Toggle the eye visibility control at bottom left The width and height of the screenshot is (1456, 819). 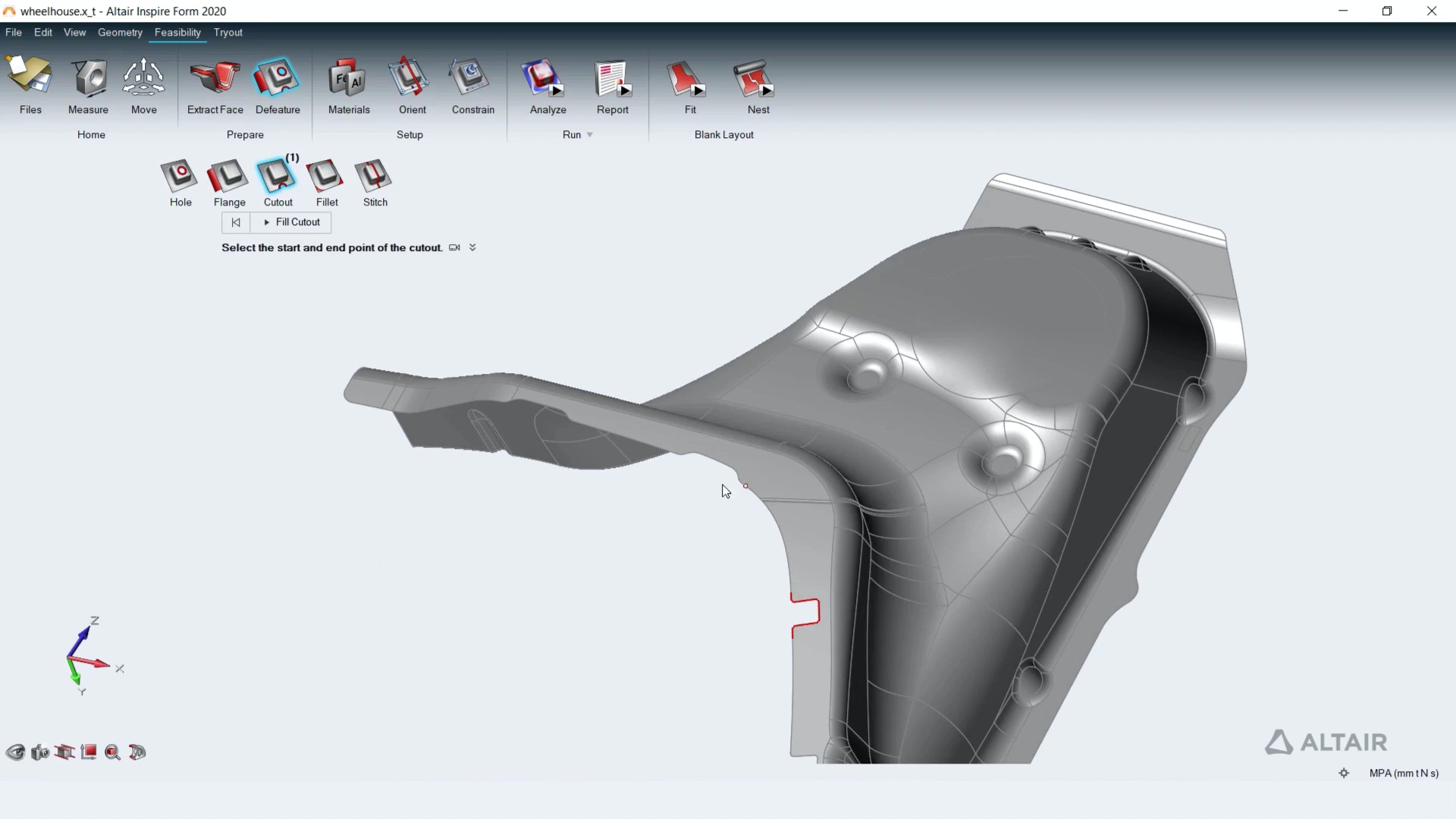pyautogui.click(x=15, y=752)
